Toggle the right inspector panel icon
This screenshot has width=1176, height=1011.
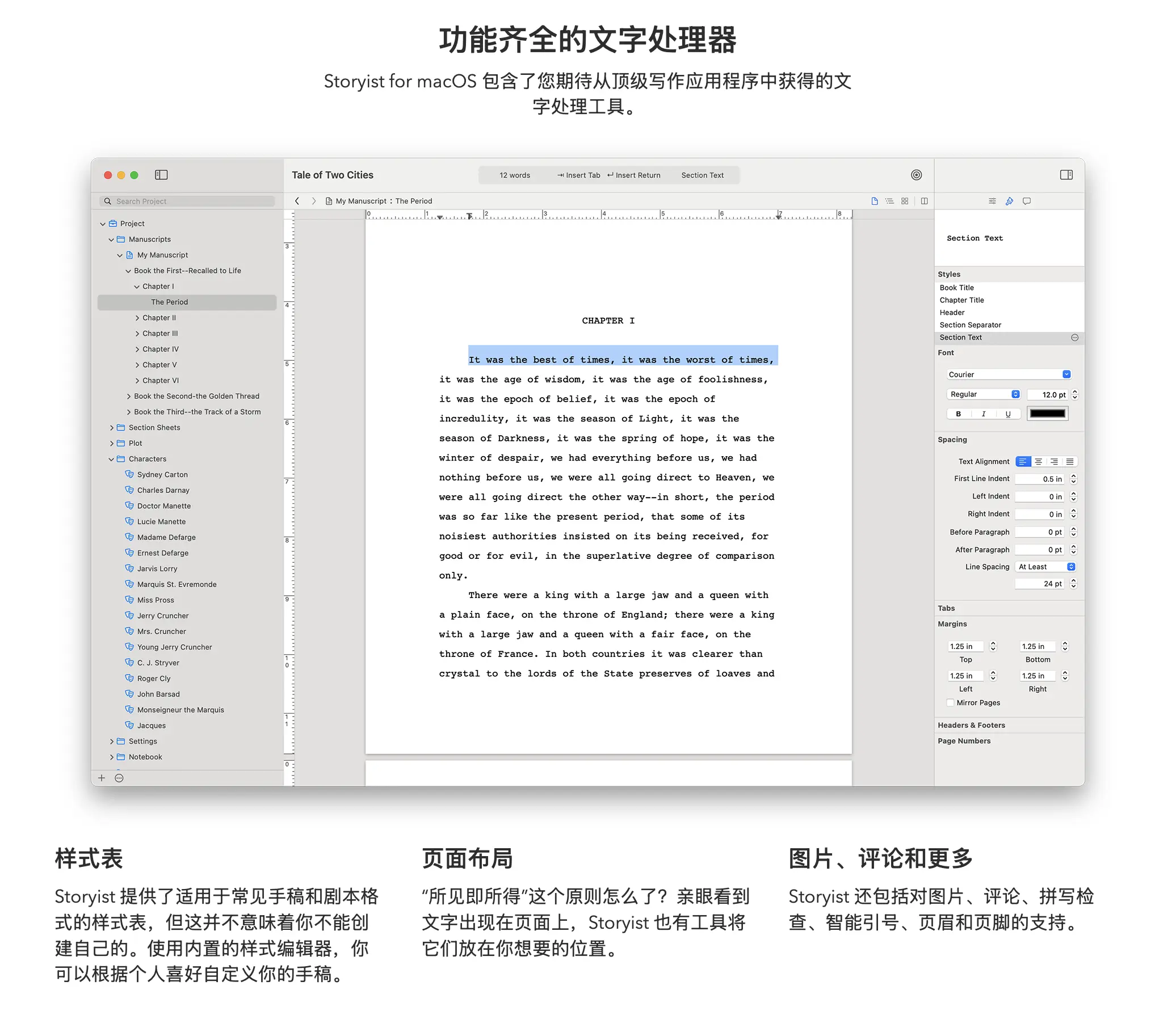tap(1066, 175)
